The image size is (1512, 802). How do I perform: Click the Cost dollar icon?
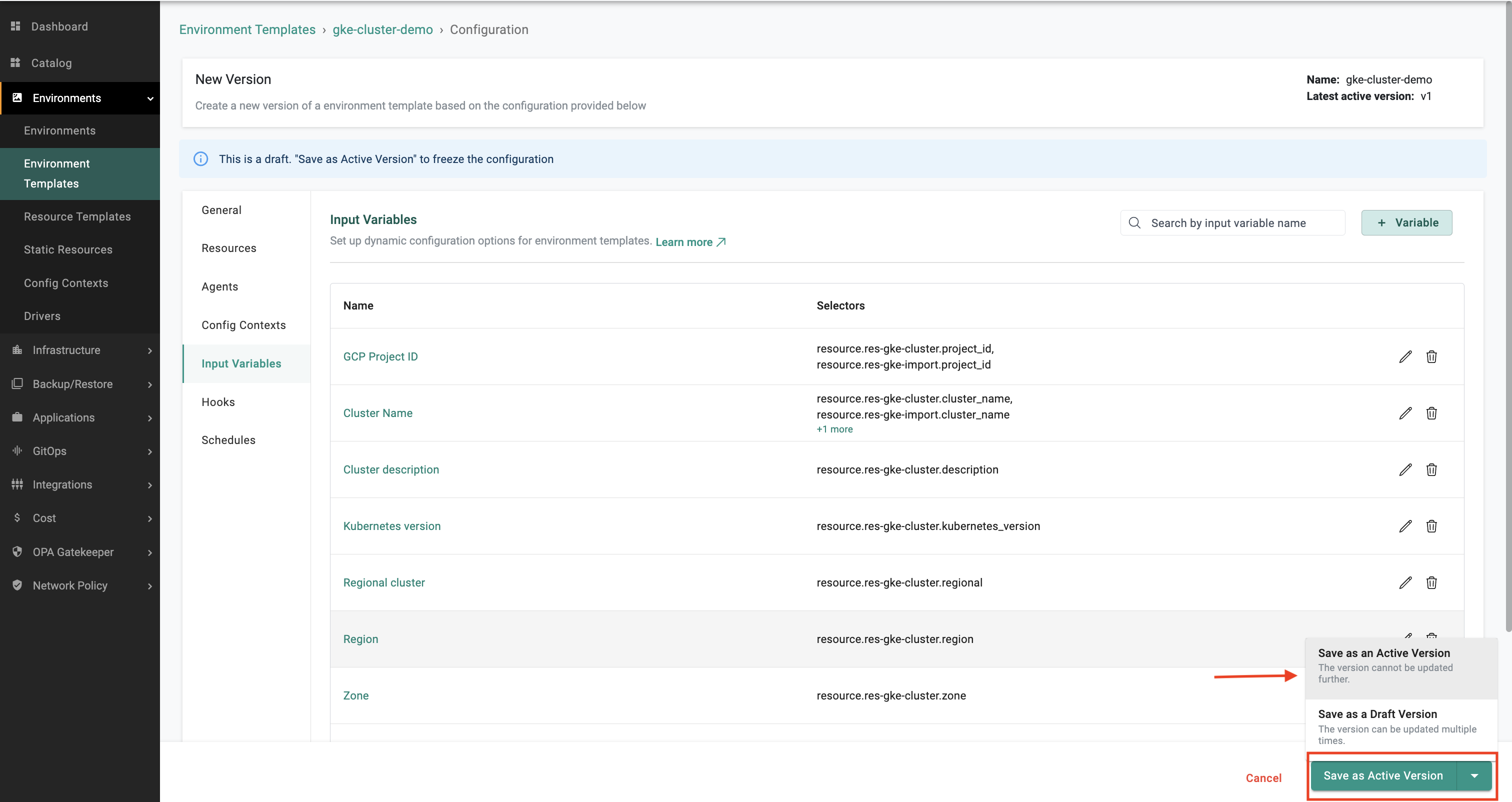17,518
